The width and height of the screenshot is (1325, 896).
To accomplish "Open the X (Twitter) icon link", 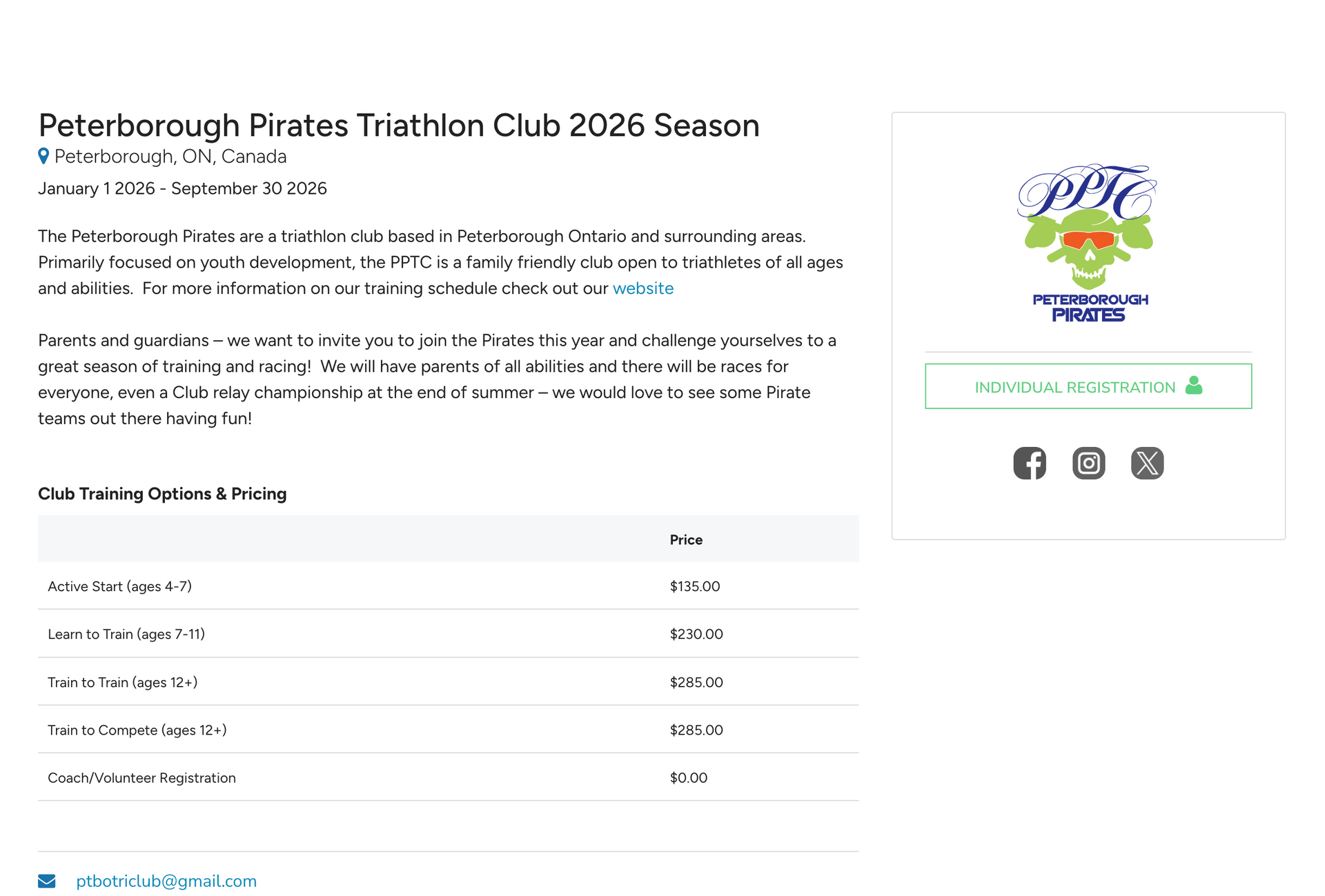I will (1147, 463).
